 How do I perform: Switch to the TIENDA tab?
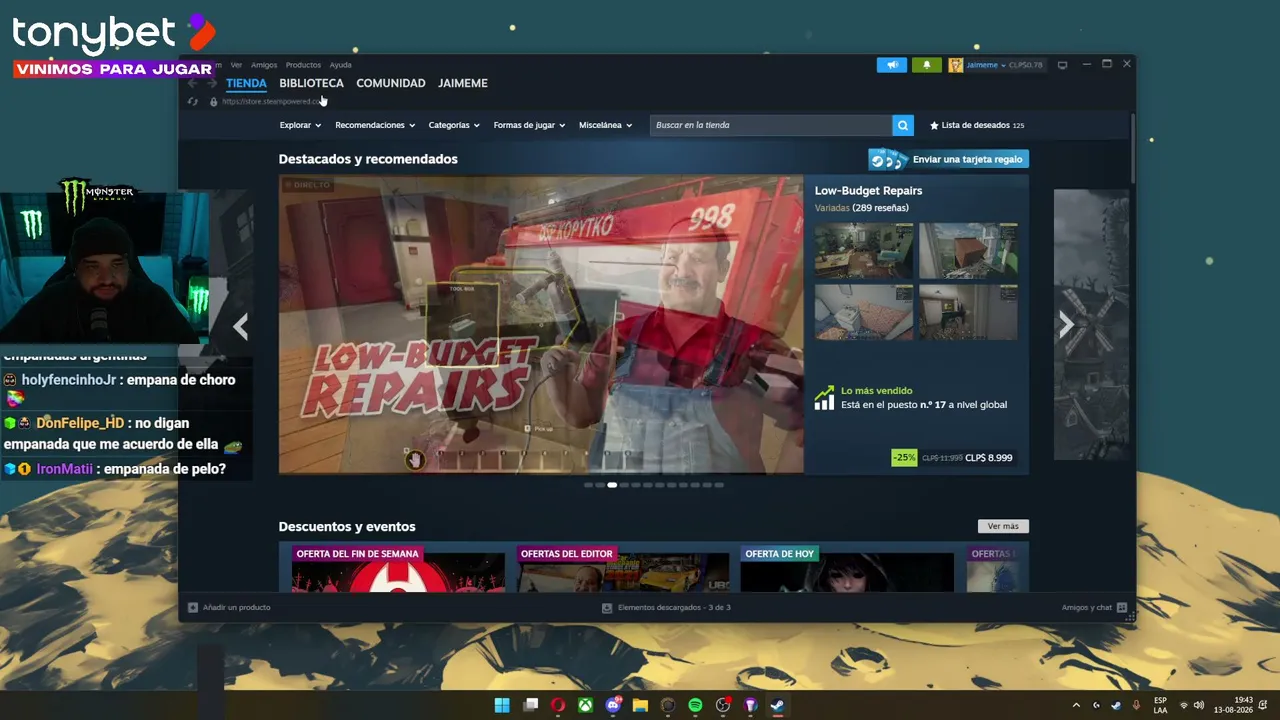[x=246, y=83]
